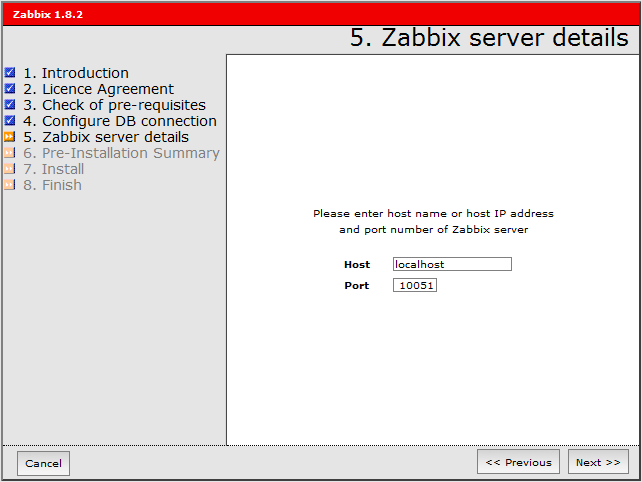Go back with the Previous button
The width and height of the screenshot is (642, 482).
[518, 462]
